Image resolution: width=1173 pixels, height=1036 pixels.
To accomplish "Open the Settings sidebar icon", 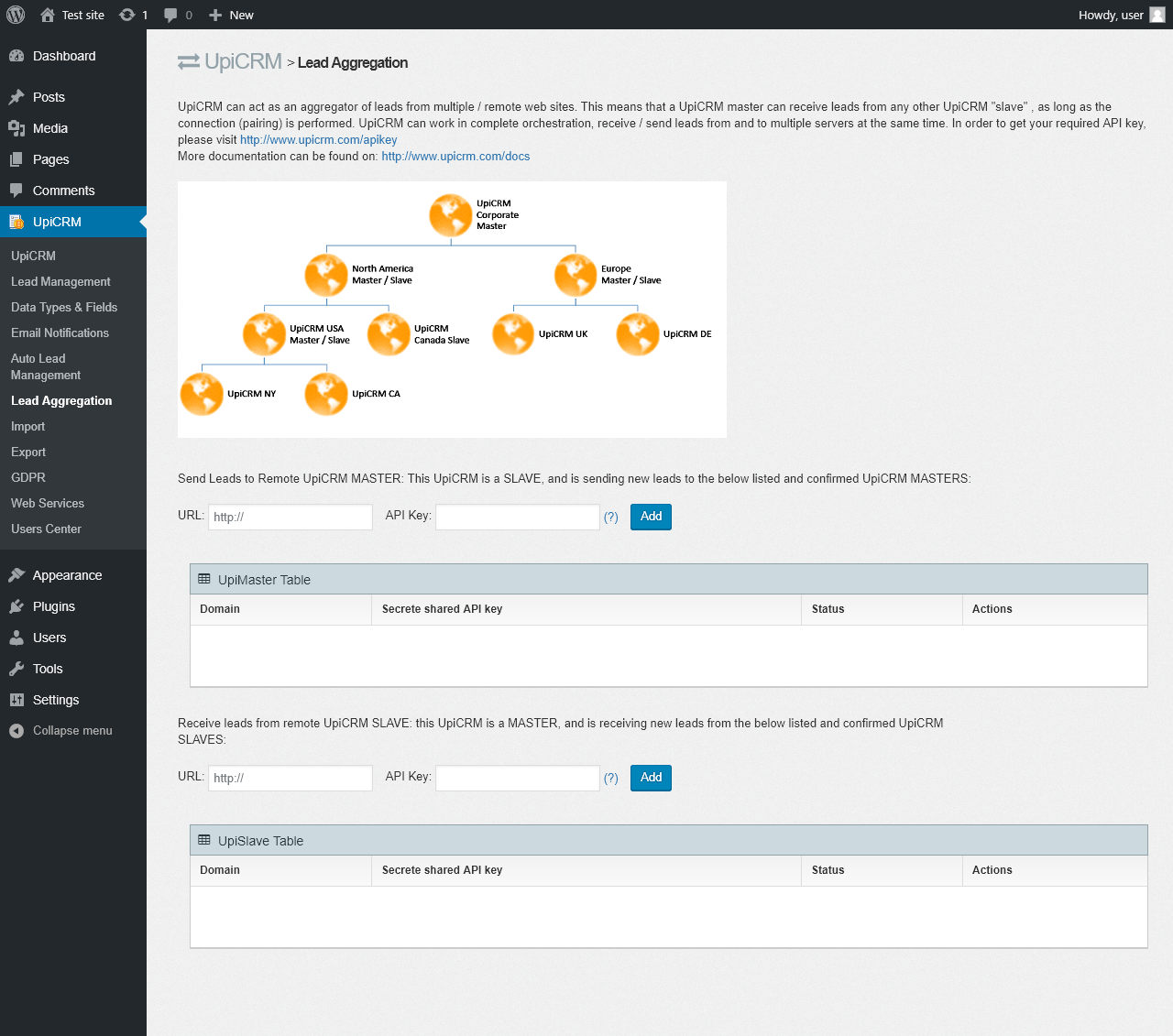I will point(16,700).
